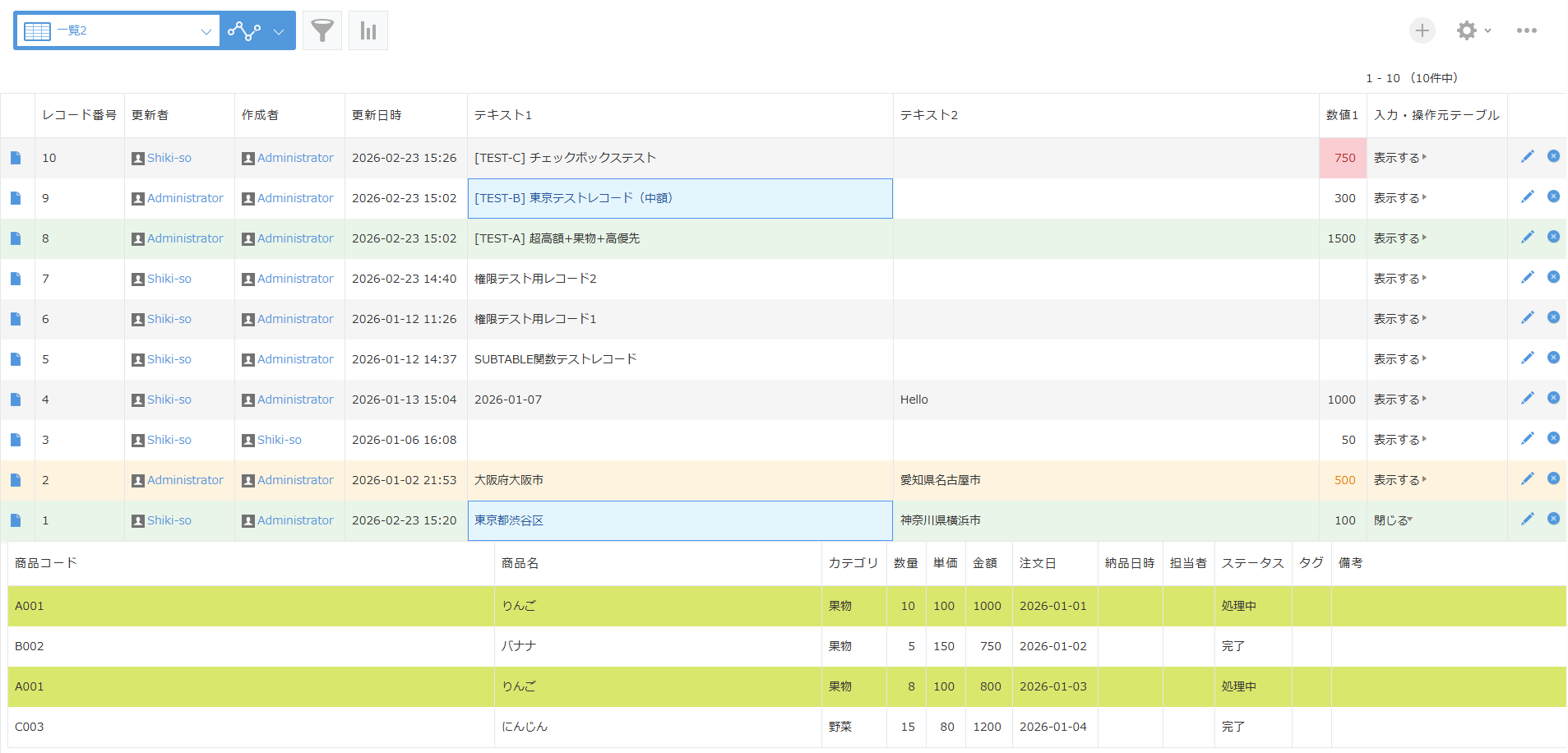Open record 8 details document icon
Image resolution: width=1568 pixels, height=753 pixels.
[16, 238]
